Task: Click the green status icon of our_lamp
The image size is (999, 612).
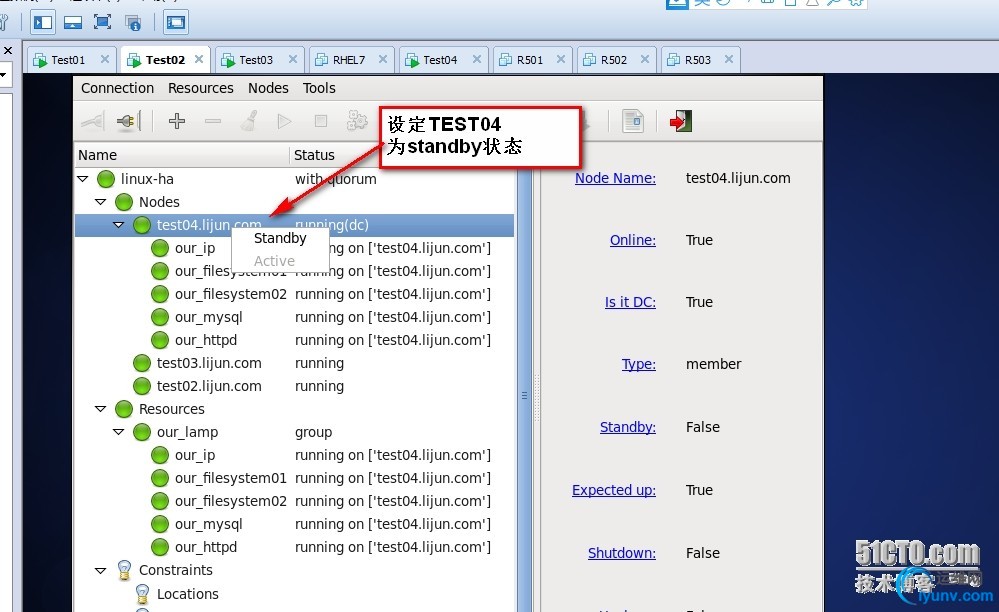Action: (141, 432)
